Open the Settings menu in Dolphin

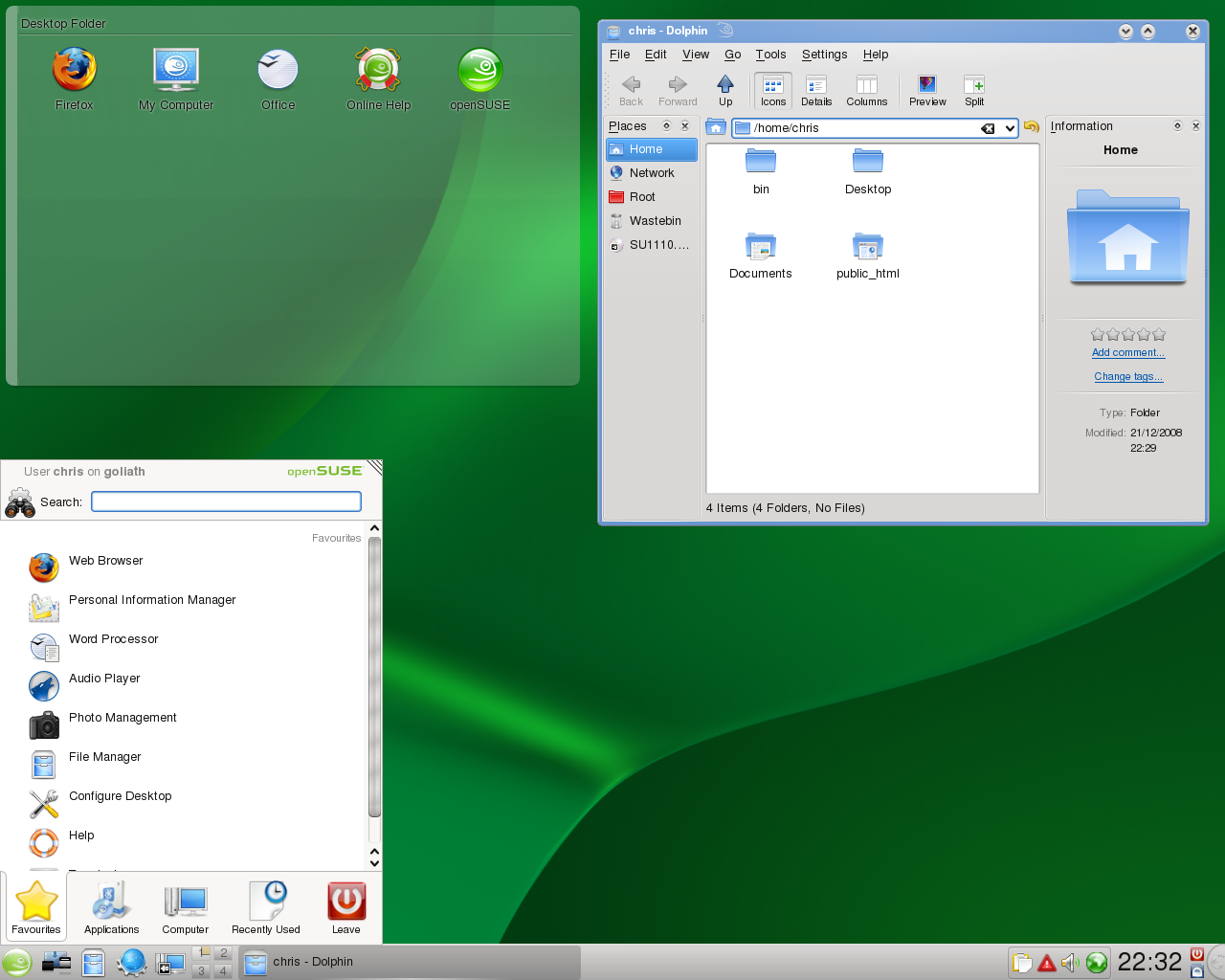825,55
